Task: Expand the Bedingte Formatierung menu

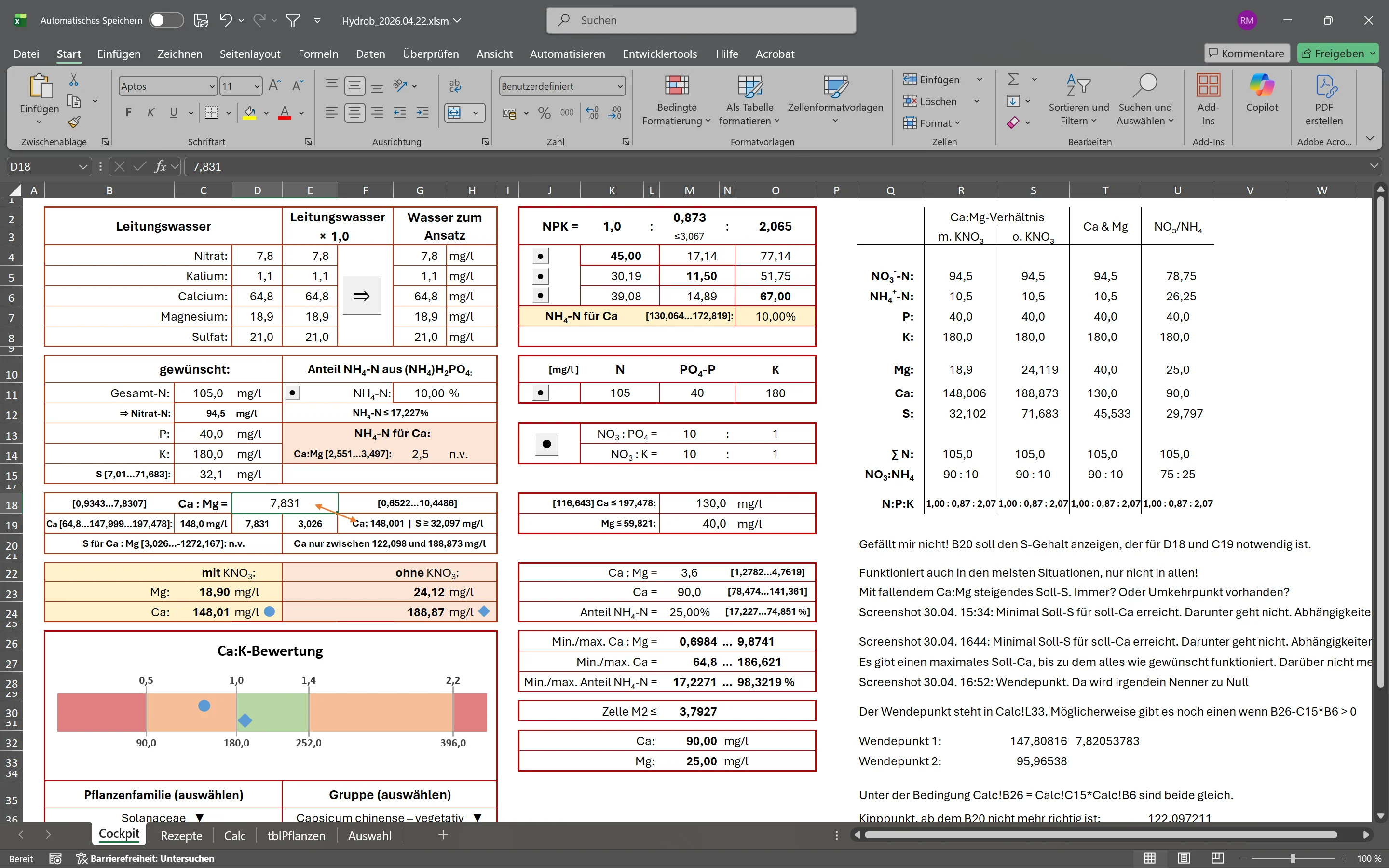Action: click(x=677, y=99)
